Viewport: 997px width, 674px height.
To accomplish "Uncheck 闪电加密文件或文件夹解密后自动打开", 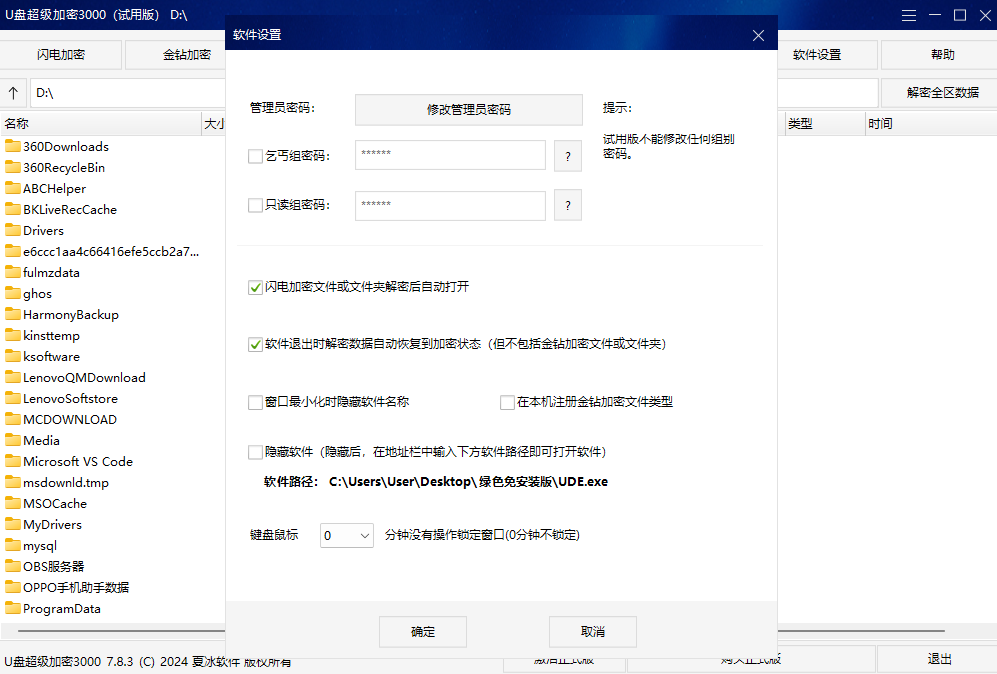I will [x=255, y=287].
